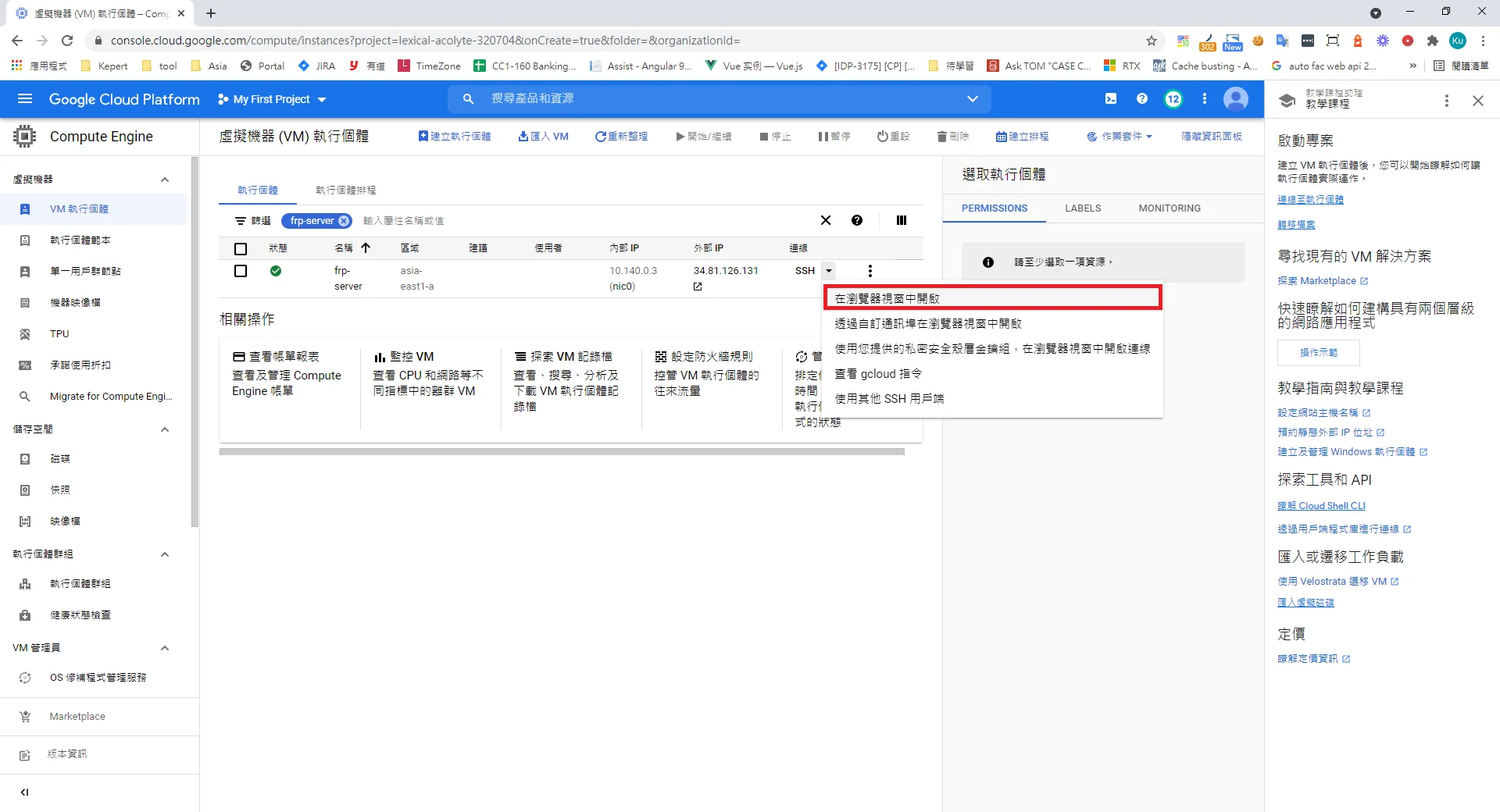Image resolution: width=1500 pixels, height=812 pixels.
Task: Close the tutorial side panel
Action: (x=1477, y=101)
